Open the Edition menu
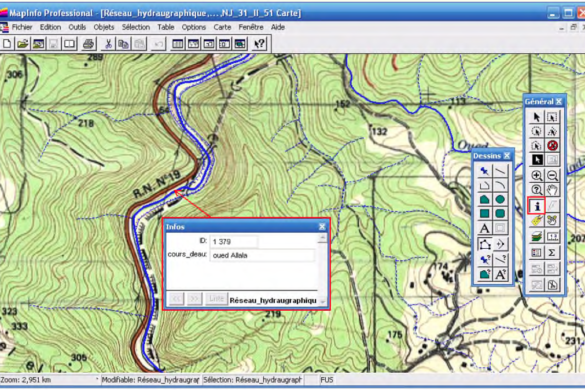This screenshot has height=390, width=585. (50, 27)
